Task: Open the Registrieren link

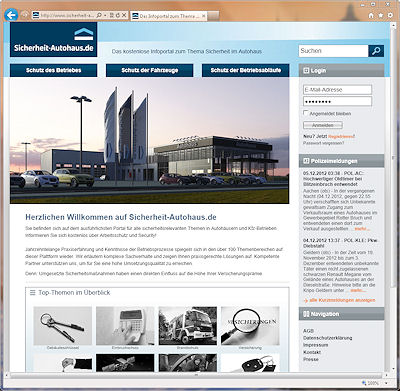Action: 342,136
